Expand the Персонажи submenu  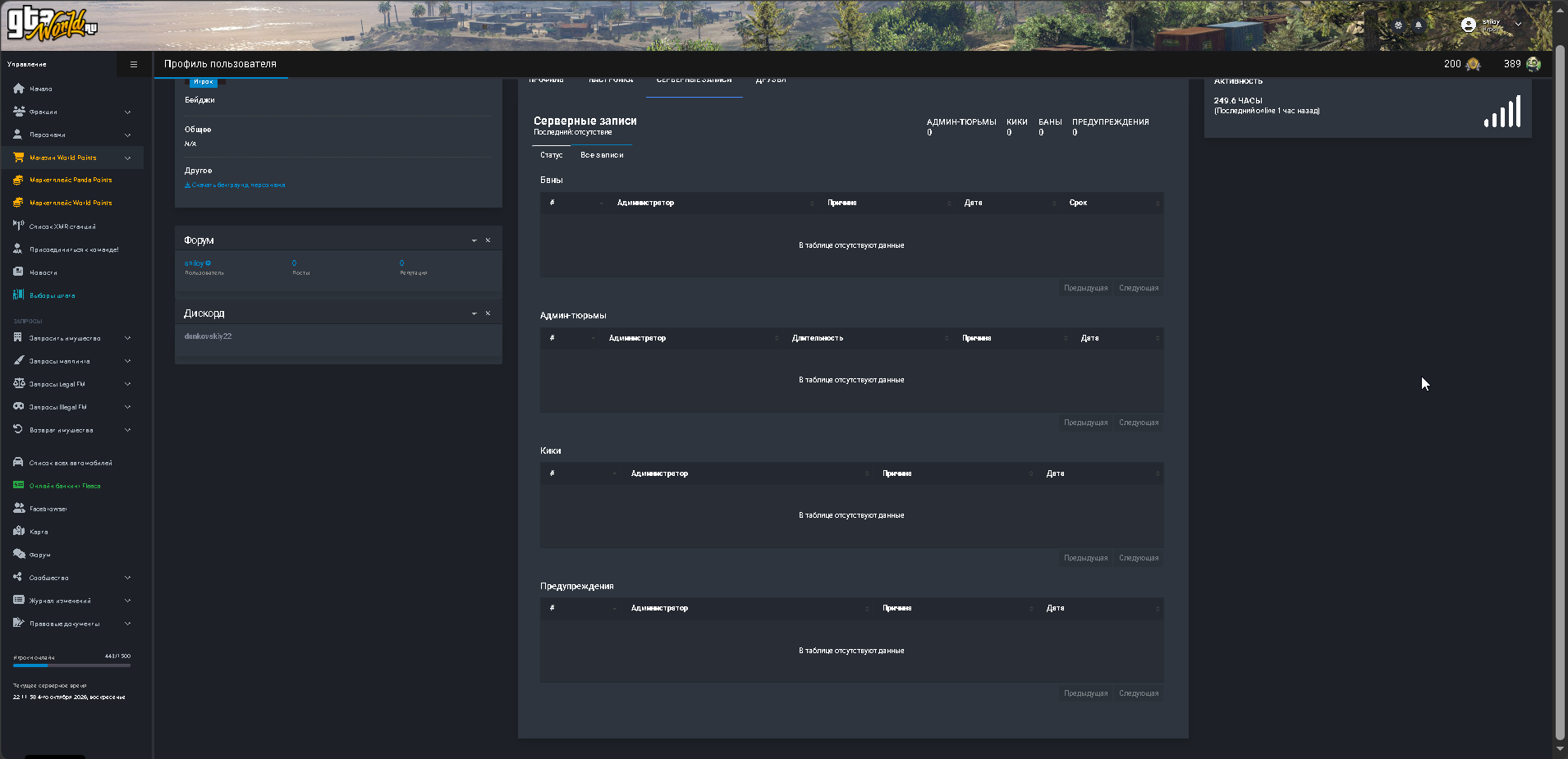(127, 135)
